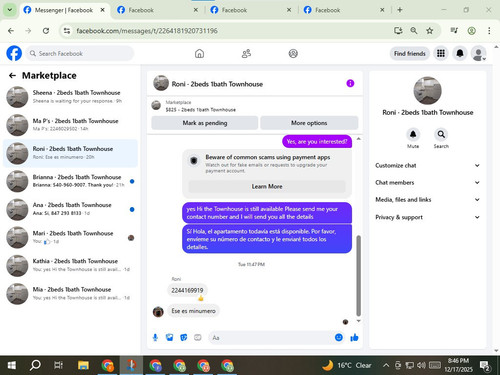Click Learn More about scams
500x375 pixels.
pyautogui.click(x=267, y=186)
